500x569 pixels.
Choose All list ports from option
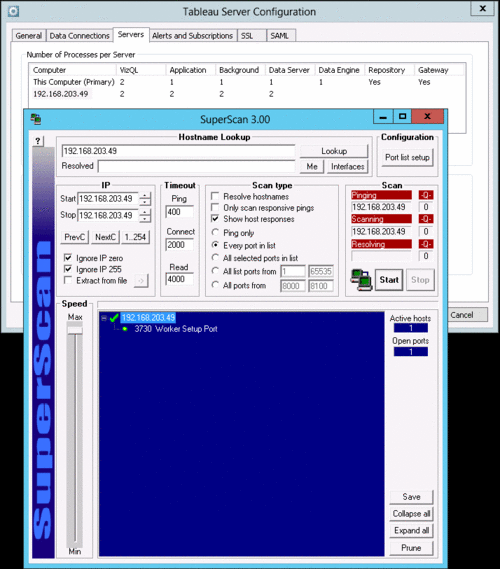pyautogui.click(x=215, y=271)
